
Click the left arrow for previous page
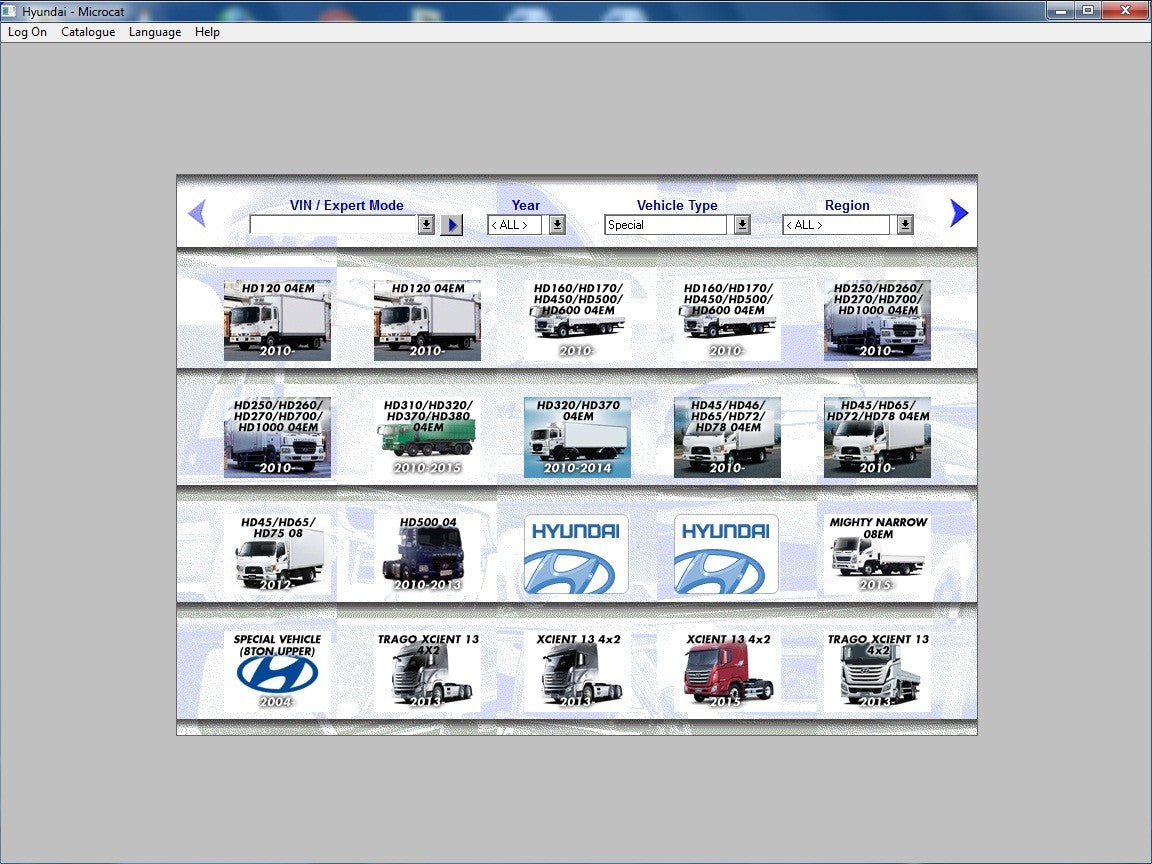coord(197,213)
